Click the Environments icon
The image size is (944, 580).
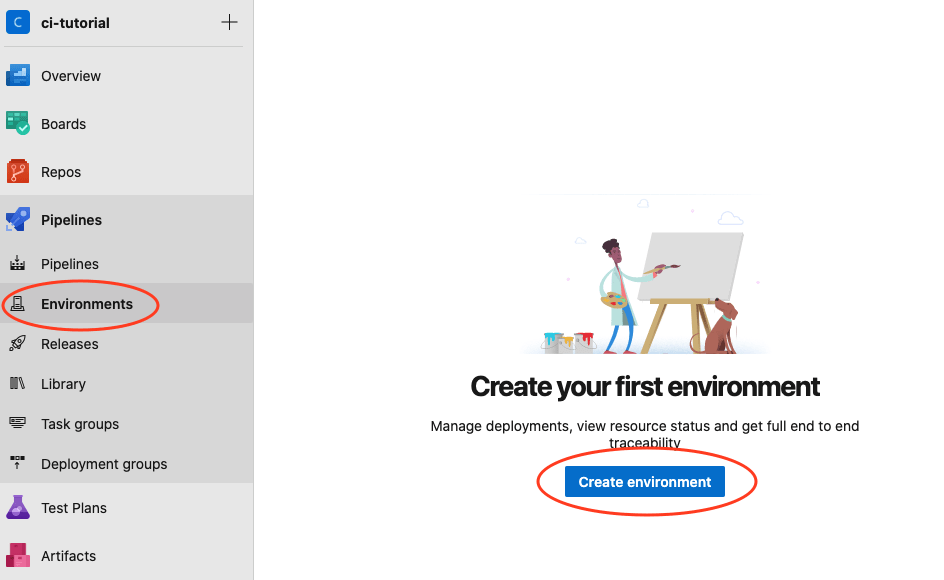coord(17,304)
